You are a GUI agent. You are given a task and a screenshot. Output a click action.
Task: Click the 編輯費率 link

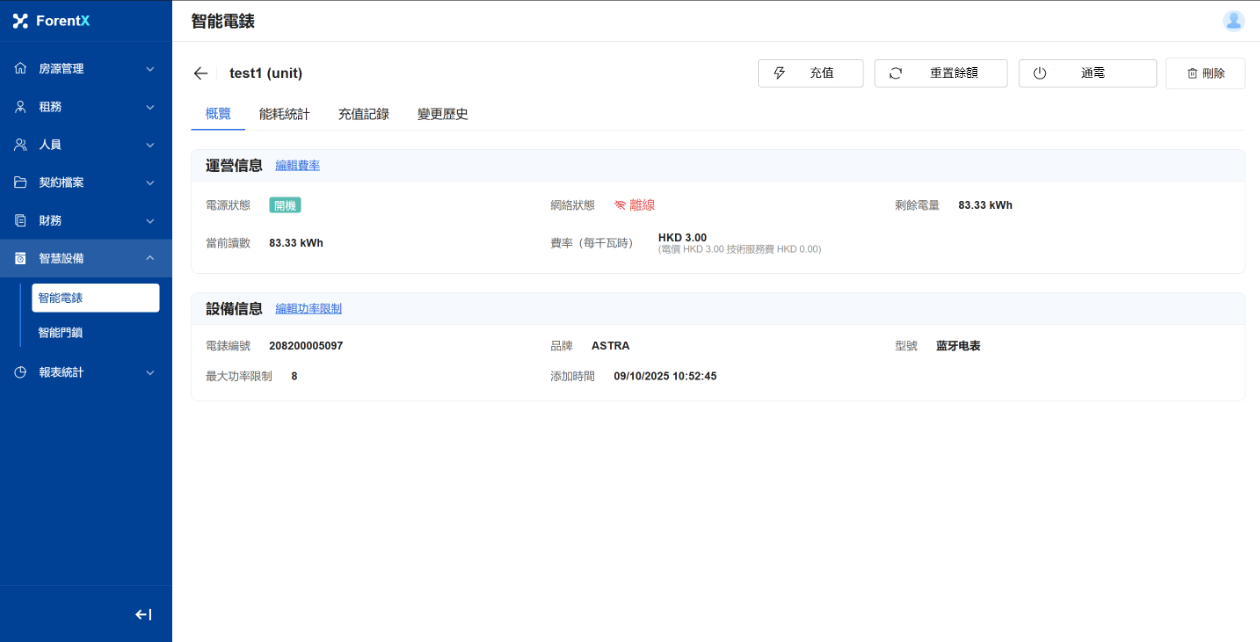[x=297, y=166]
